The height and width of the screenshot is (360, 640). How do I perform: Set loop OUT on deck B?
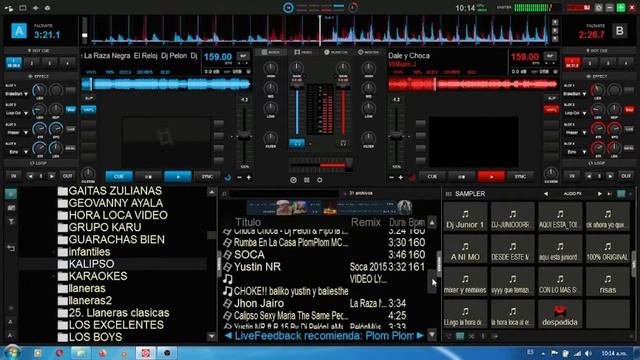point(626,176)
